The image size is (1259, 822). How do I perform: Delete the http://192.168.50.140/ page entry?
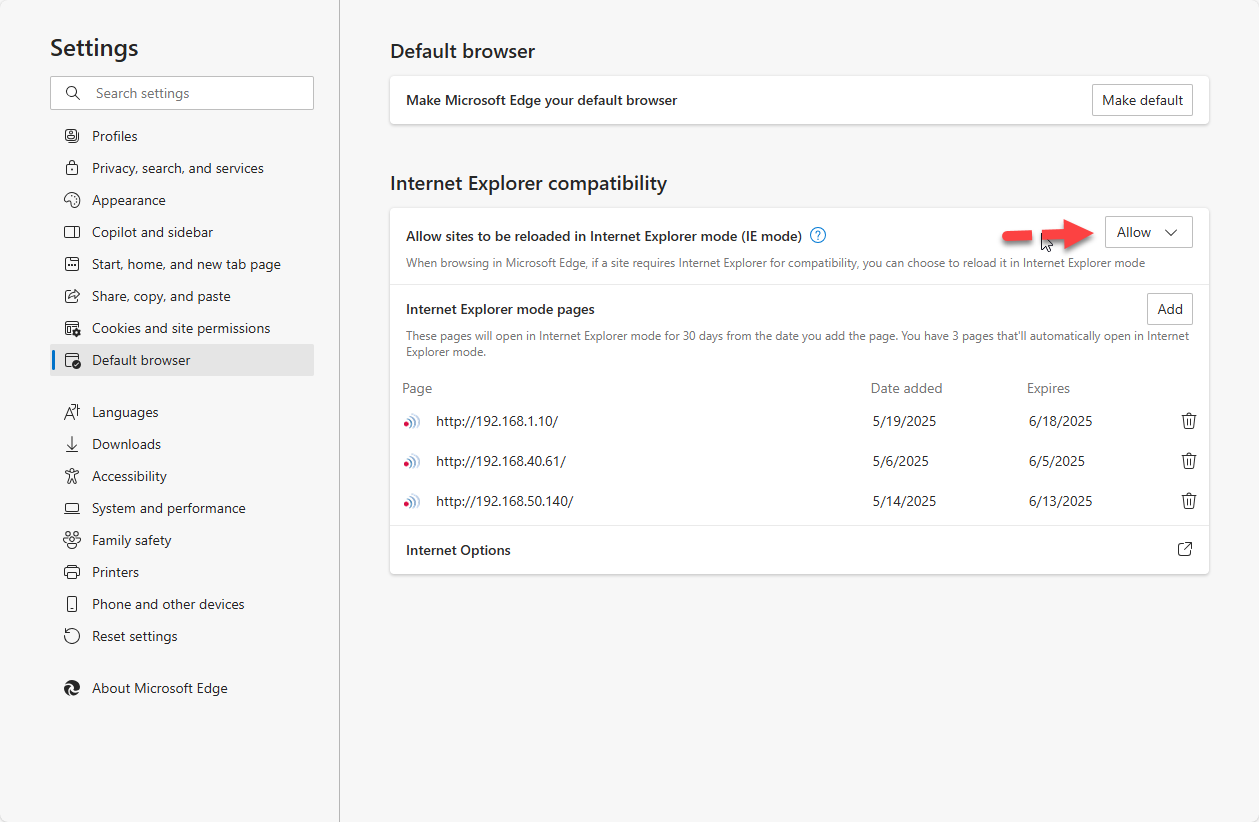(1189, 501)
